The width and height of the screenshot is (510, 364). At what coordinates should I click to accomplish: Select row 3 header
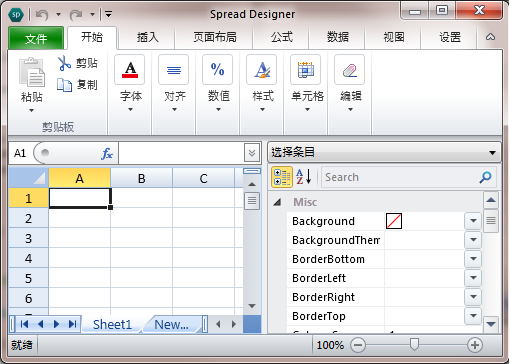tap(29, 238)
